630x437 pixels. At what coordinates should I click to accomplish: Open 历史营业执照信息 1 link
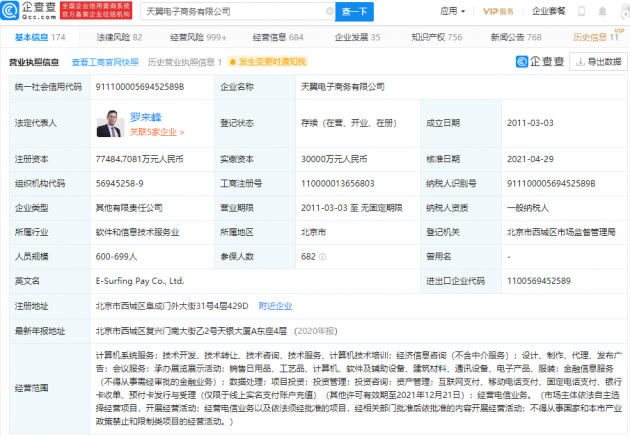(185, 62)
